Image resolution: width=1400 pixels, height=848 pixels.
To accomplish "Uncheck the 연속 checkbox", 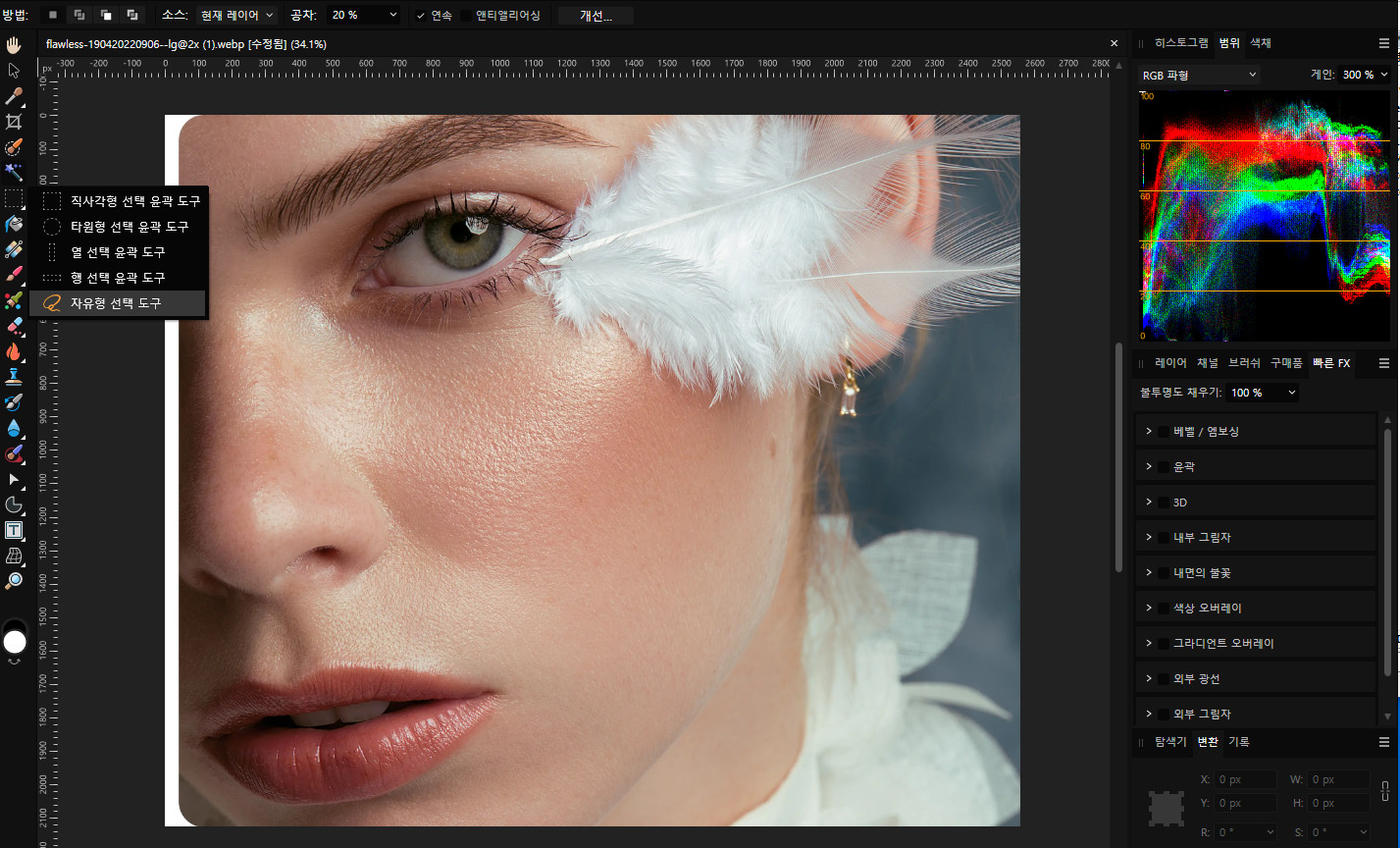I will pyautogui.click(x=420, y=16).
